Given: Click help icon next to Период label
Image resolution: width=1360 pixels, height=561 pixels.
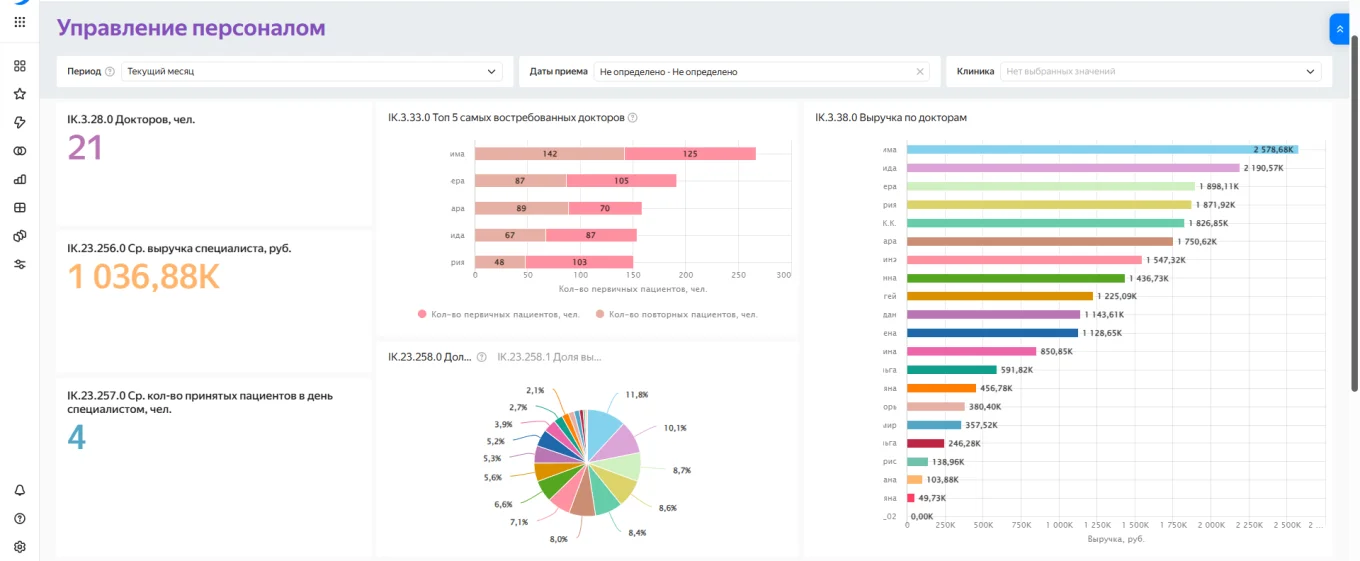Looking at the screenshot, I should (110, 72).
